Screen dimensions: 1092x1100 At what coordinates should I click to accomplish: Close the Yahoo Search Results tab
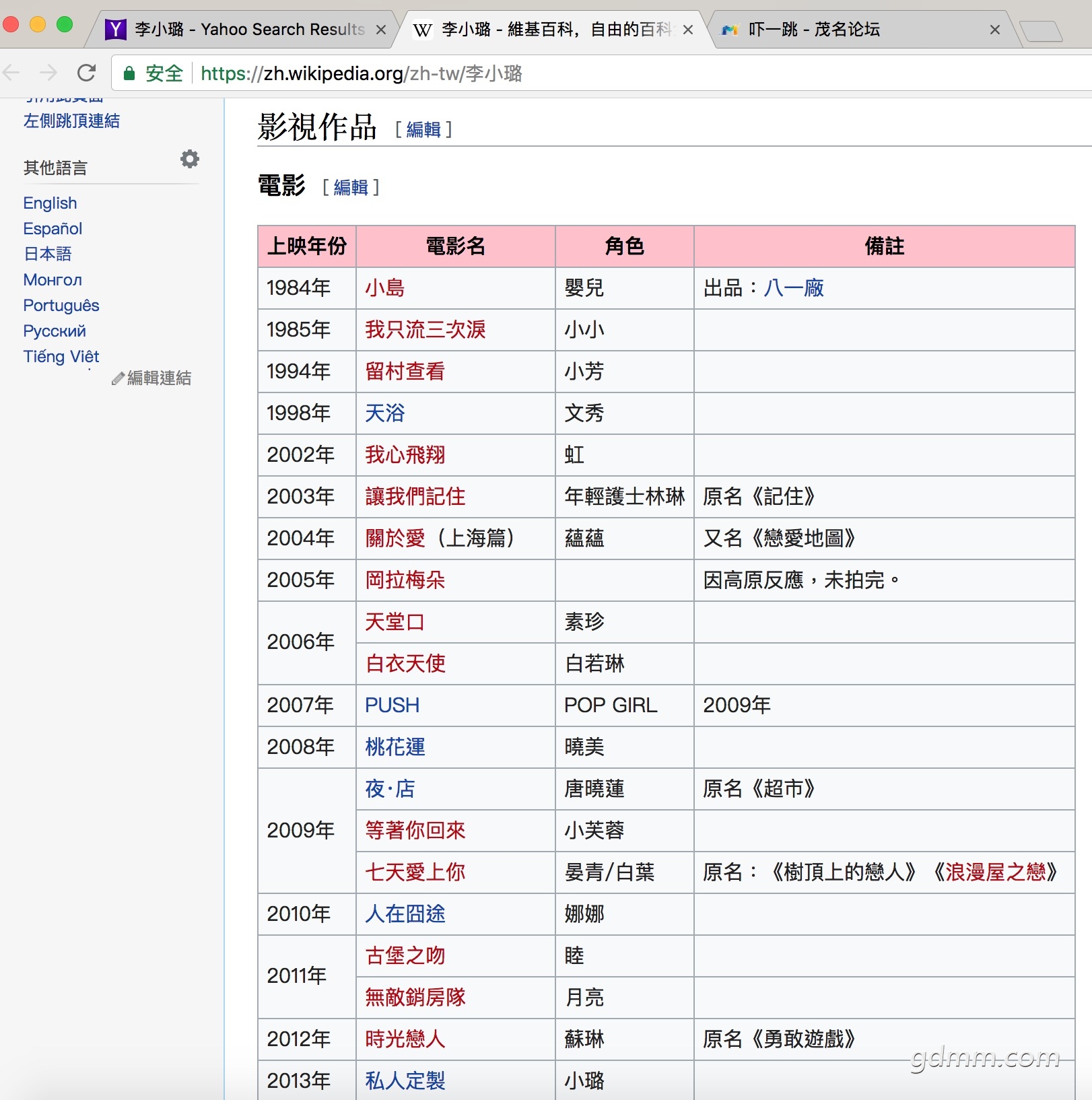pos(381,30)
